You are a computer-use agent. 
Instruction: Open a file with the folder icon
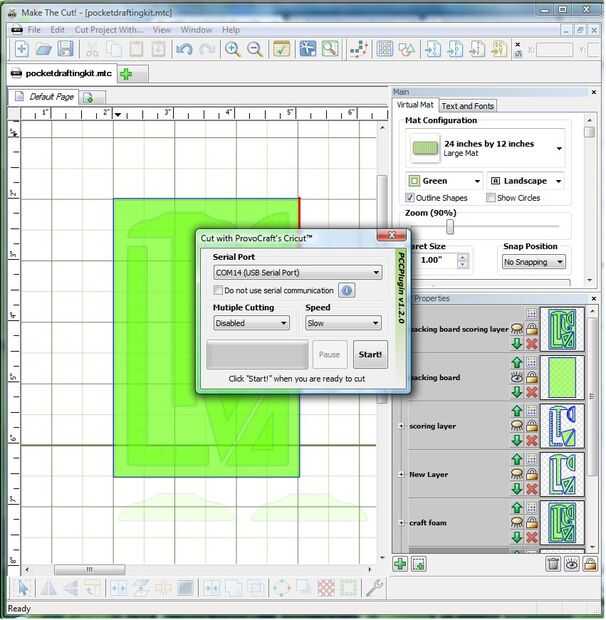(x=43, y=49)
